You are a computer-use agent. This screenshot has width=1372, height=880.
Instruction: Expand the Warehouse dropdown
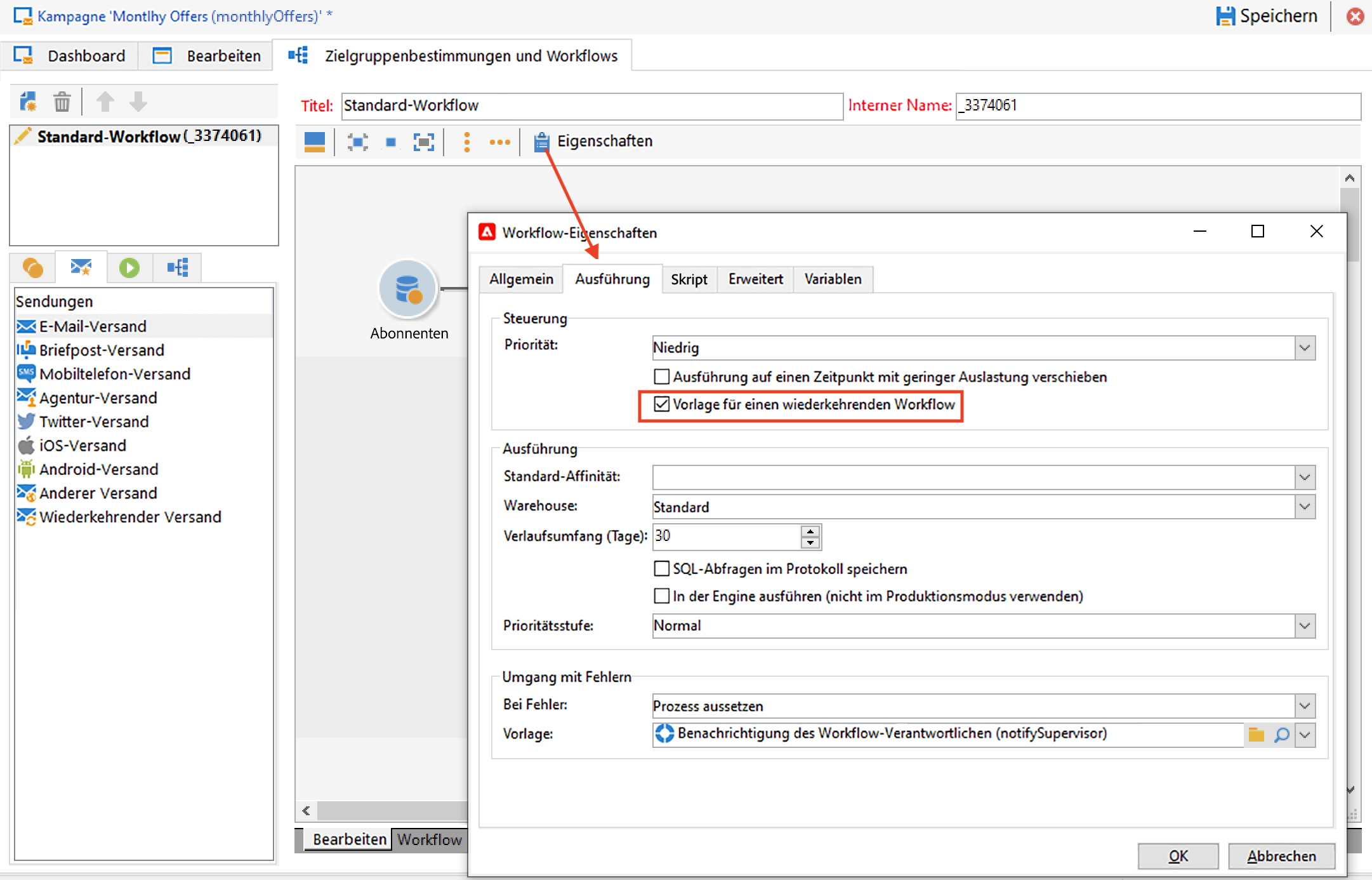tap(1305, 507)
